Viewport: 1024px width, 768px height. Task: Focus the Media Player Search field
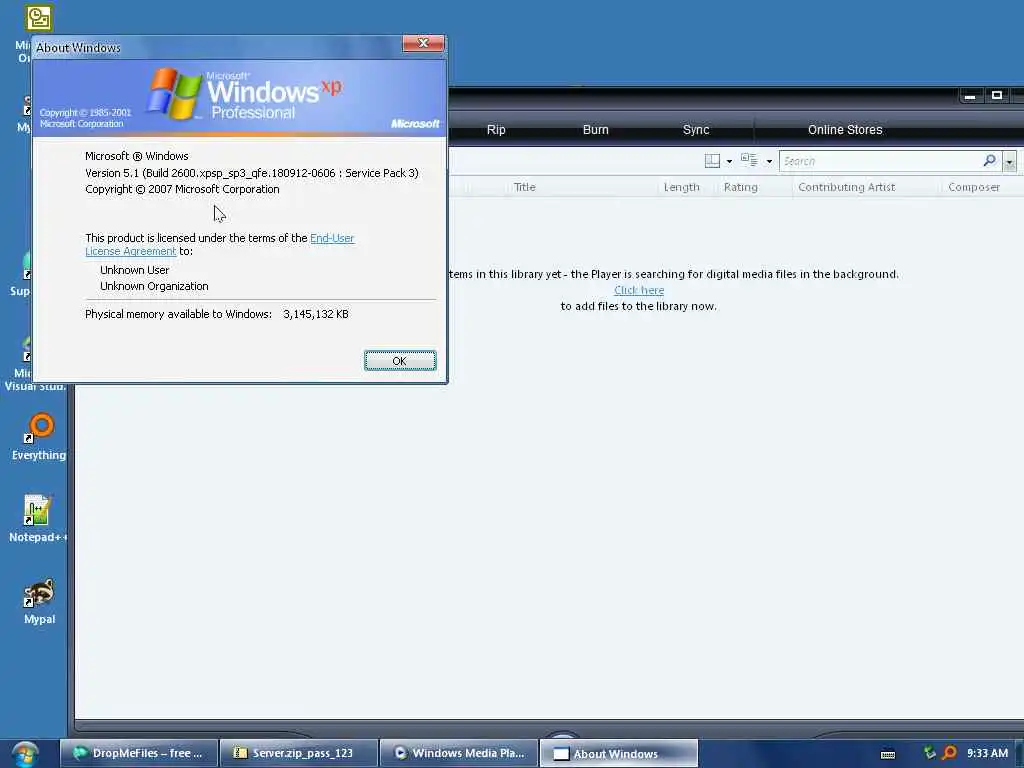pos(880,161)
